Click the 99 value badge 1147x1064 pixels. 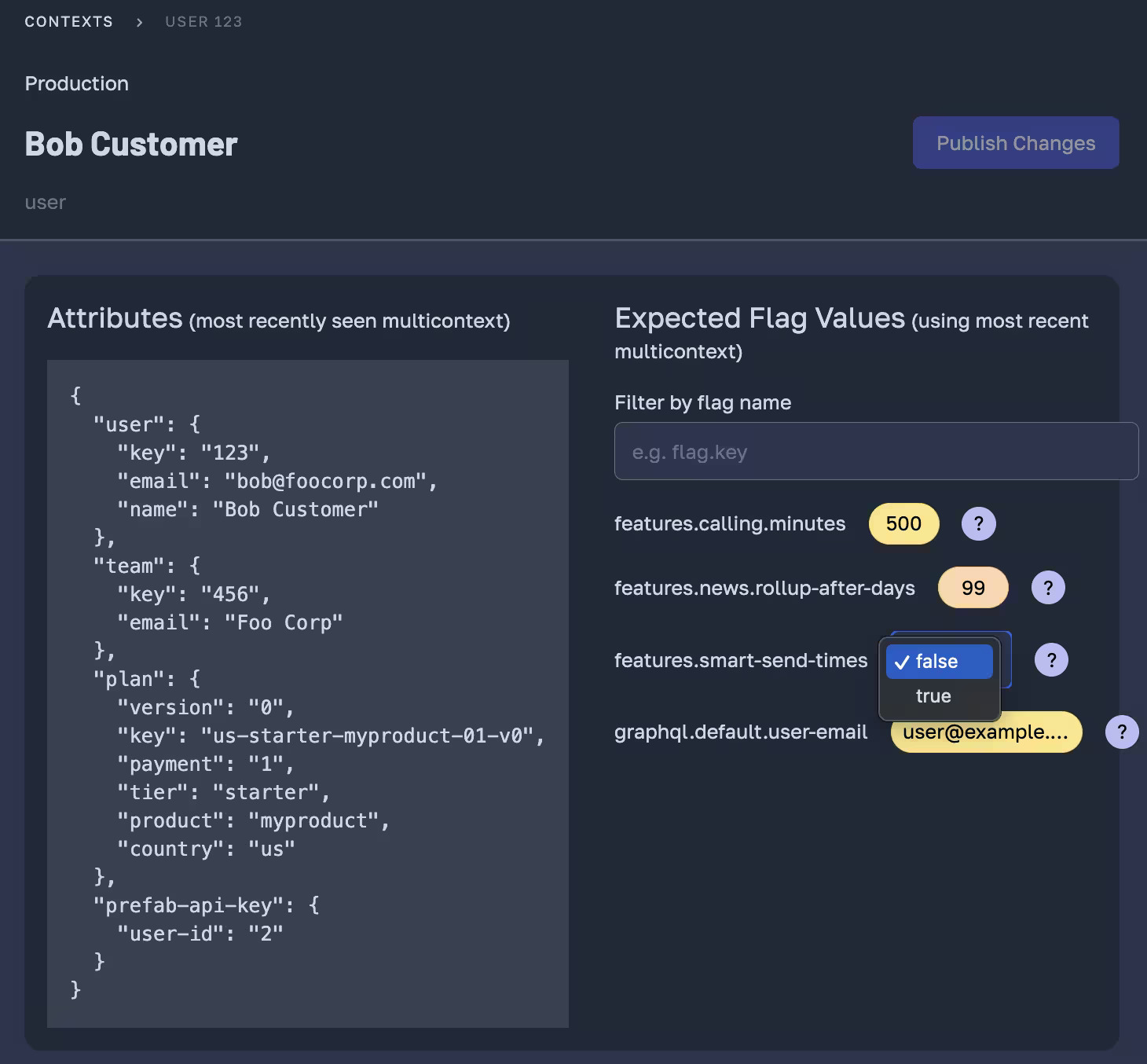(x=973, y=588)
